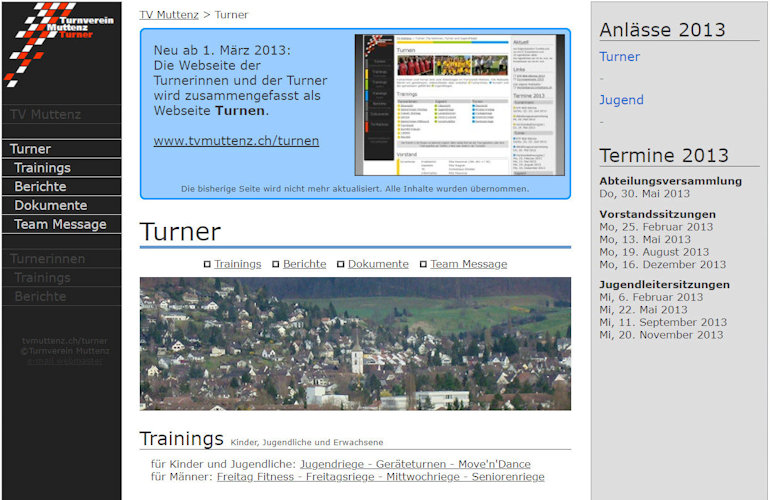
Task: Open Team Message in the sidebar menu
Action: 61,224
